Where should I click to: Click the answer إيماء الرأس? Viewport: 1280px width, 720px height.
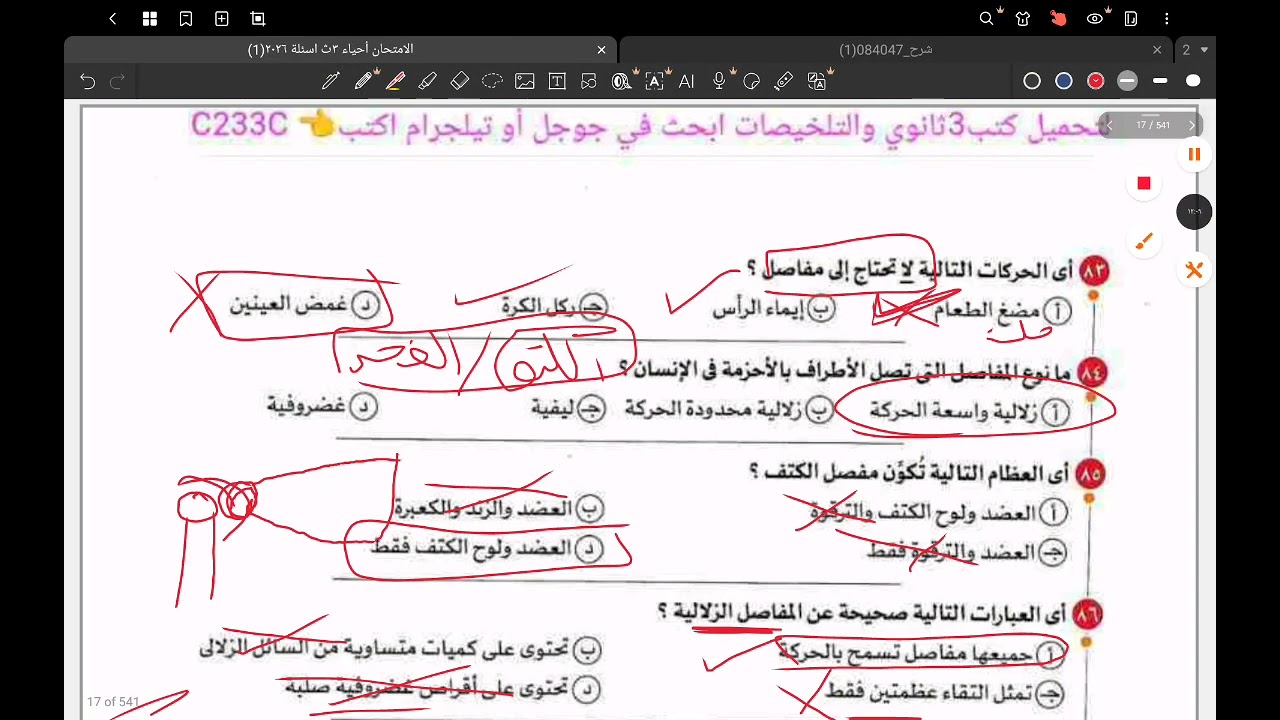tap(773, 310)
